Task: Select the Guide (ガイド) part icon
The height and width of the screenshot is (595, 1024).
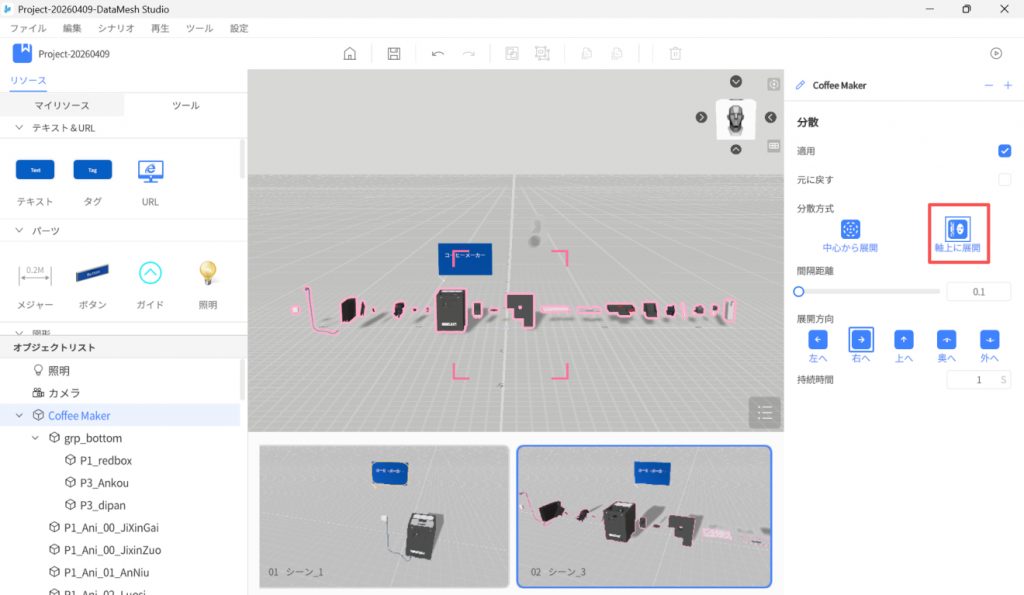Action: click(x=150, y=273)
